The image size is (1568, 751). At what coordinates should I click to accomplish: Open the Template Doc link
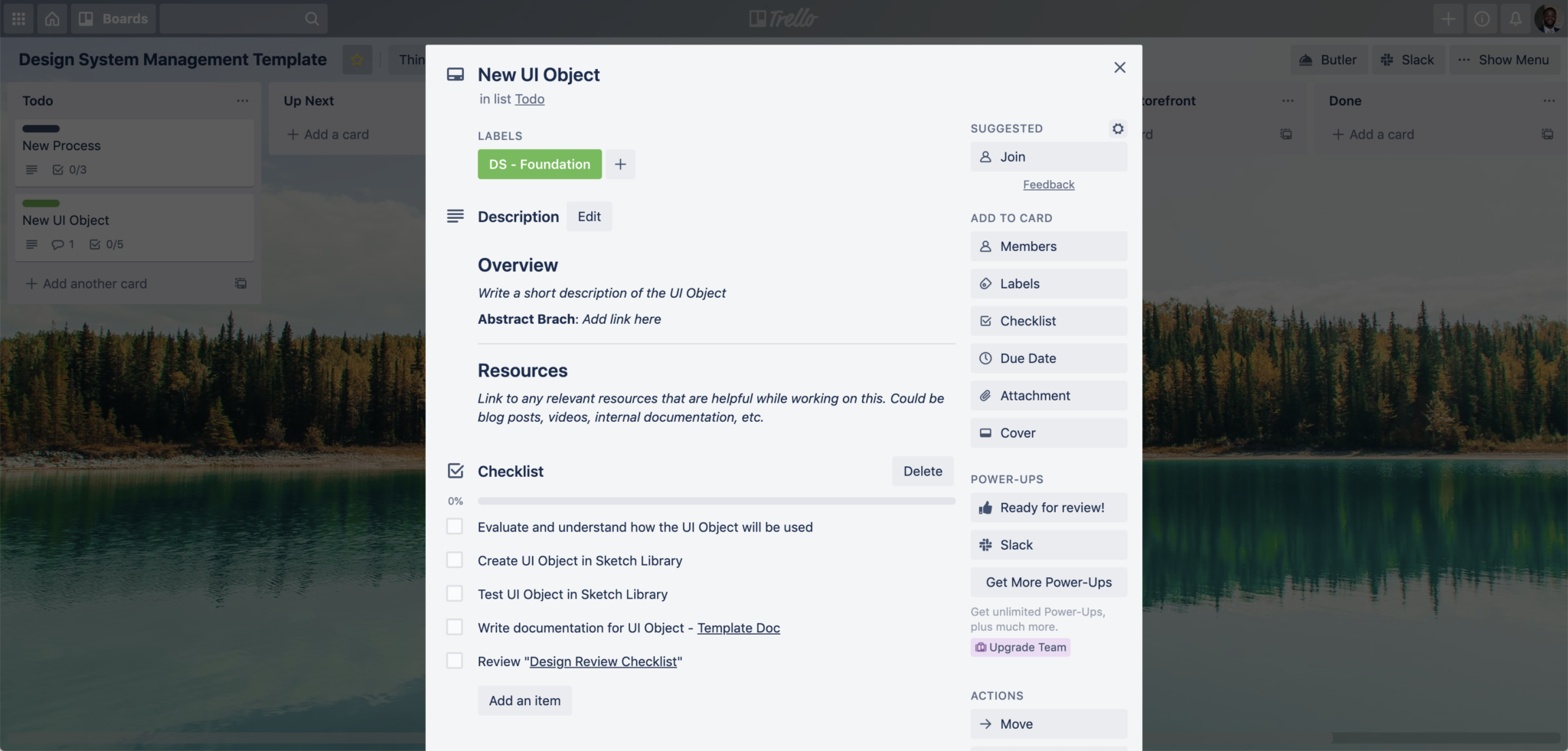pos(737,628)
